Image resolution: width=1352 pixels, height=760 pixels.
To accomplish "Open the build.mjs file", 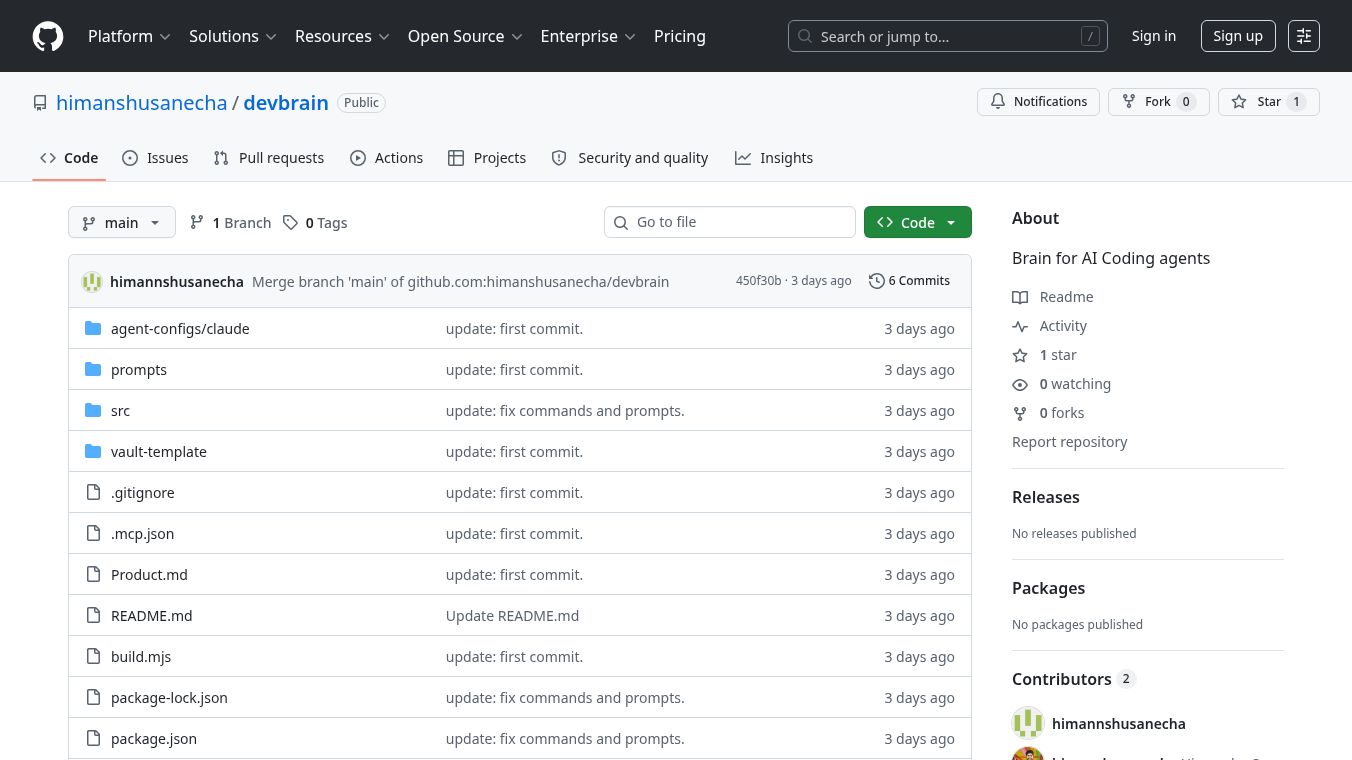I will [x=141, y=657].
